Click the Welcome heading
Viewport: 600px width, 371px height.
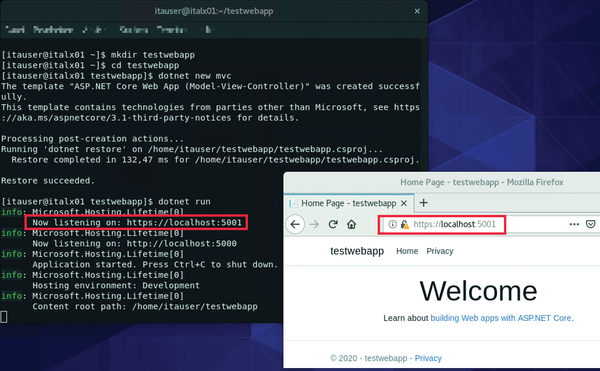[x=478, y=291]
